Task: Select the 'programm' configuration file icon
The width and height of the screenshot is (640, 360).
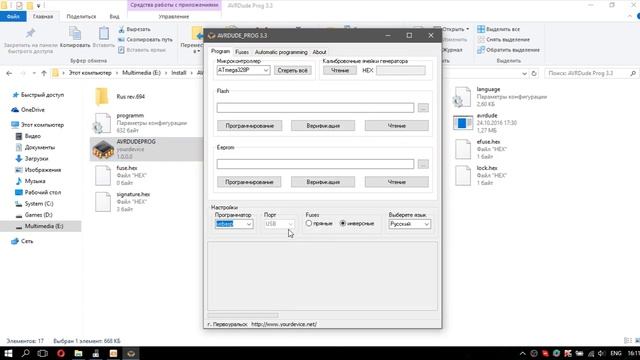Action: 102,123
